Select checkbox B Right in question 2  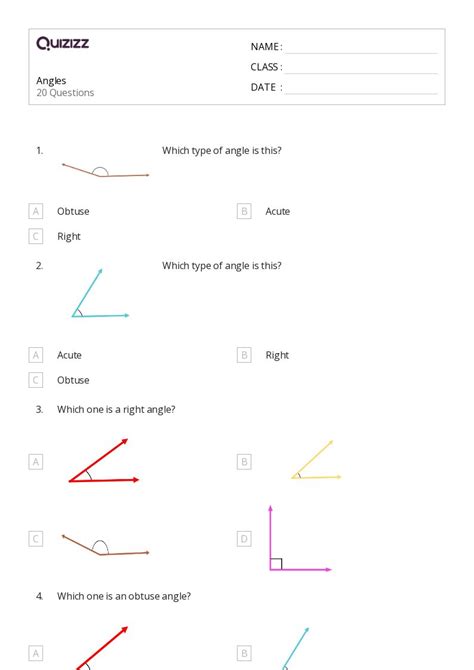coord(244,355)
